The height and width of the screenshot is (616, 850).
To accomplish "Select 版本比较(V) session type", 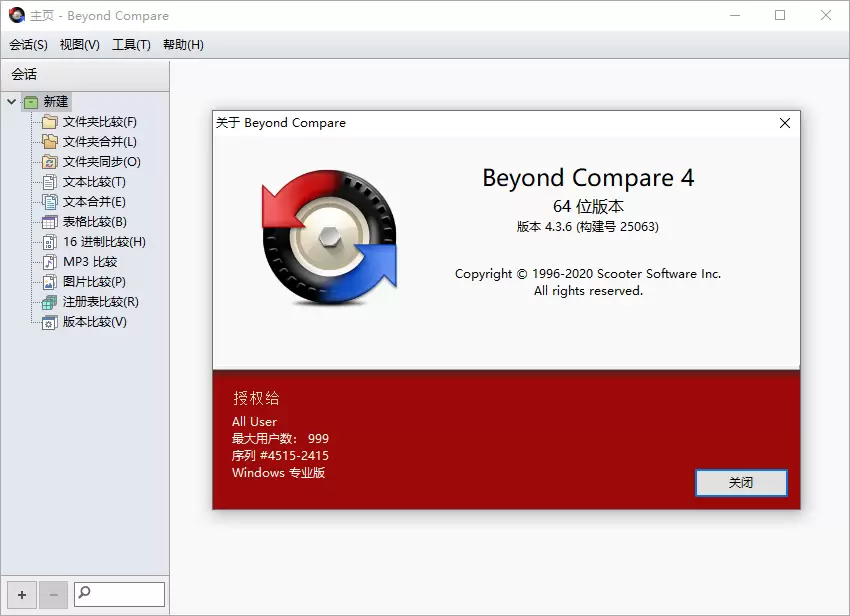I will coord(95,322).
